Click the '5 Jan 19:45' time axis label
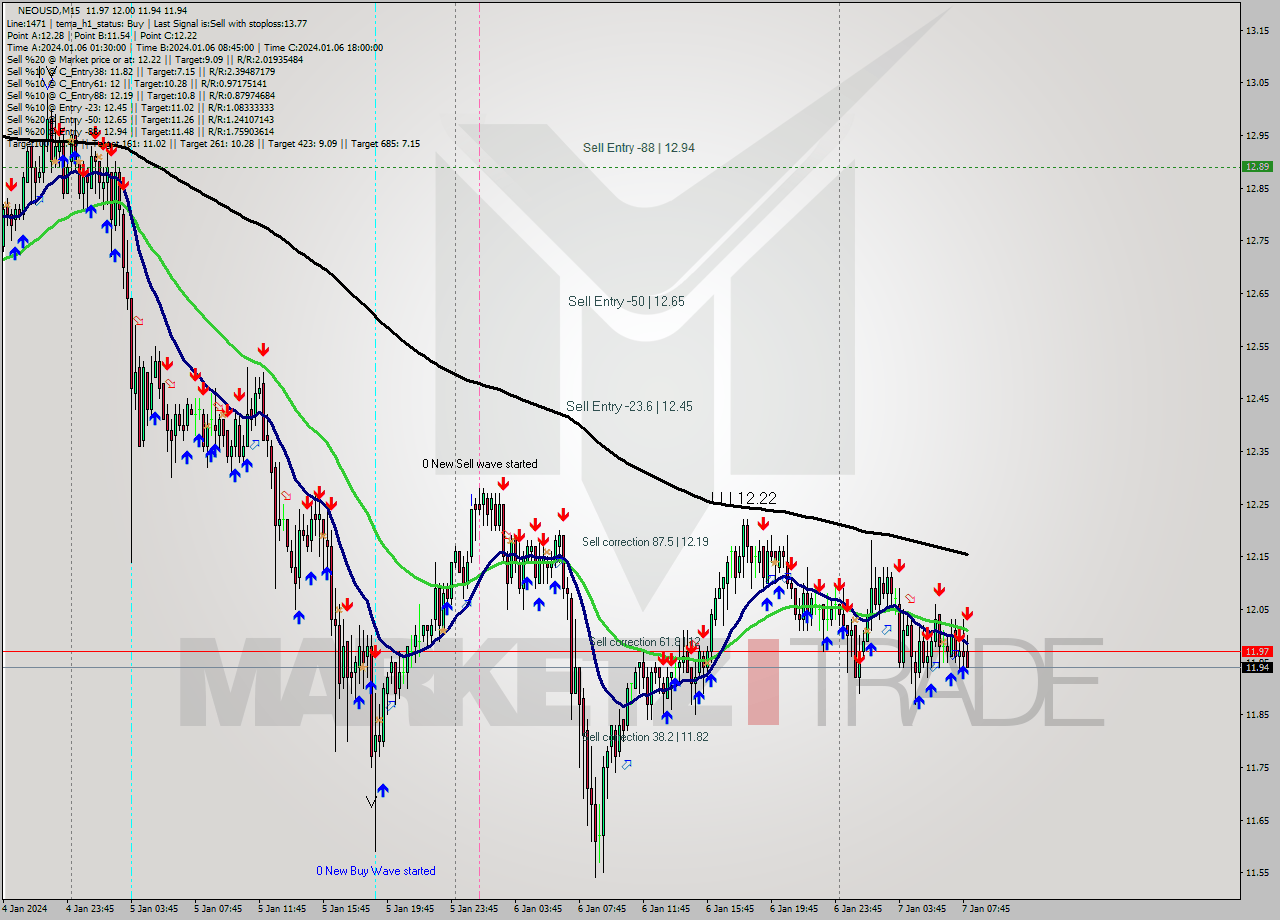The image size is (1280, 920). coord(410,909)
